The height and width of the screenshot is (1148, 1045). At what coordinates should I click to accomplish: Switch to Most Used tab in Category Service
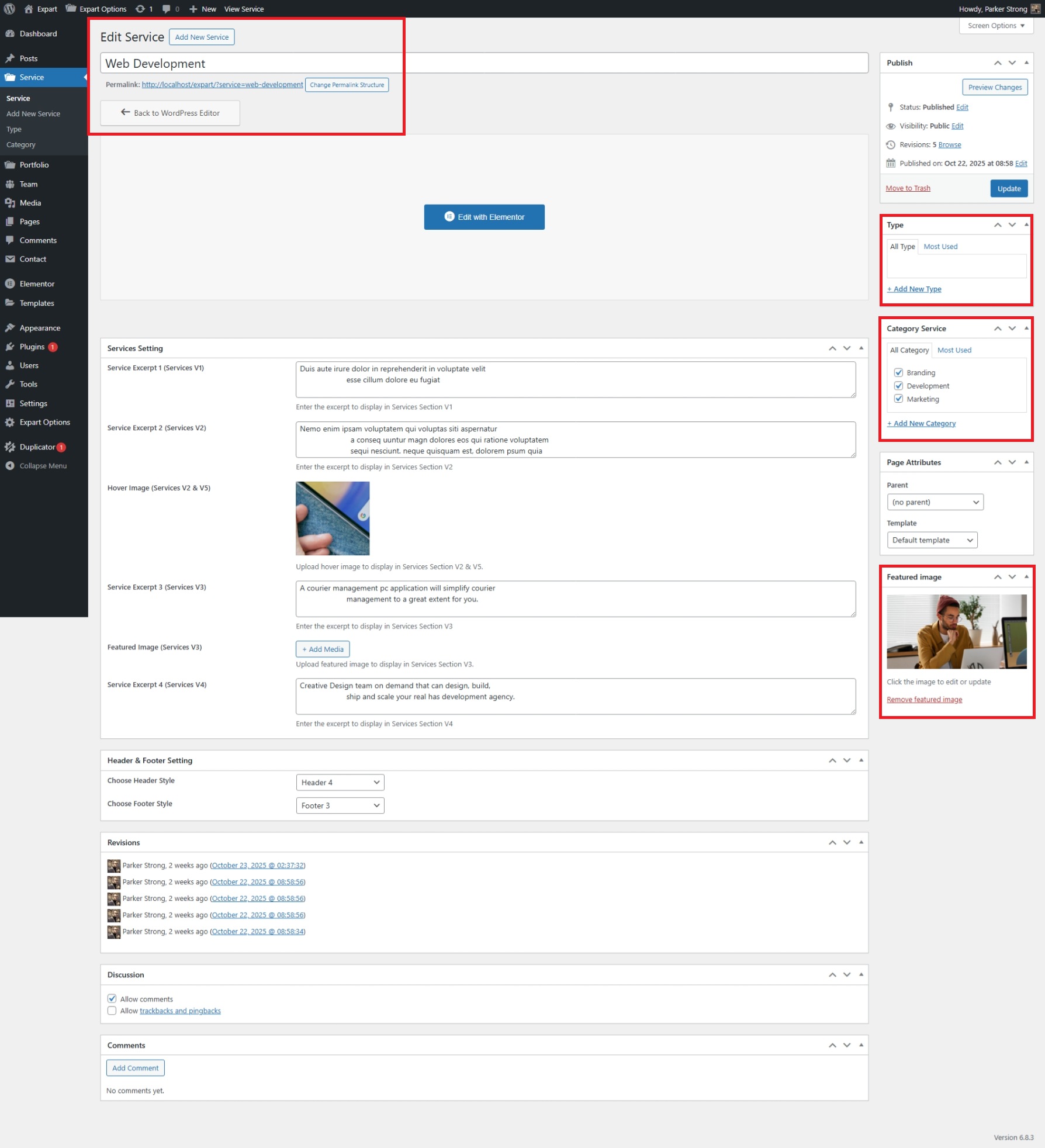tap(954, 350)
